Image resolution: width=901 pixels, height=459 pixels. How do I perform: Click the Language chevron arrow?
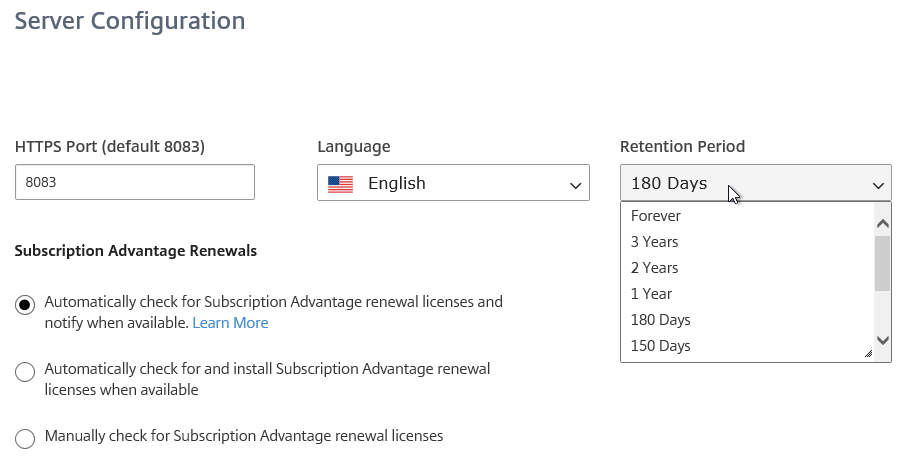(575, 185)
